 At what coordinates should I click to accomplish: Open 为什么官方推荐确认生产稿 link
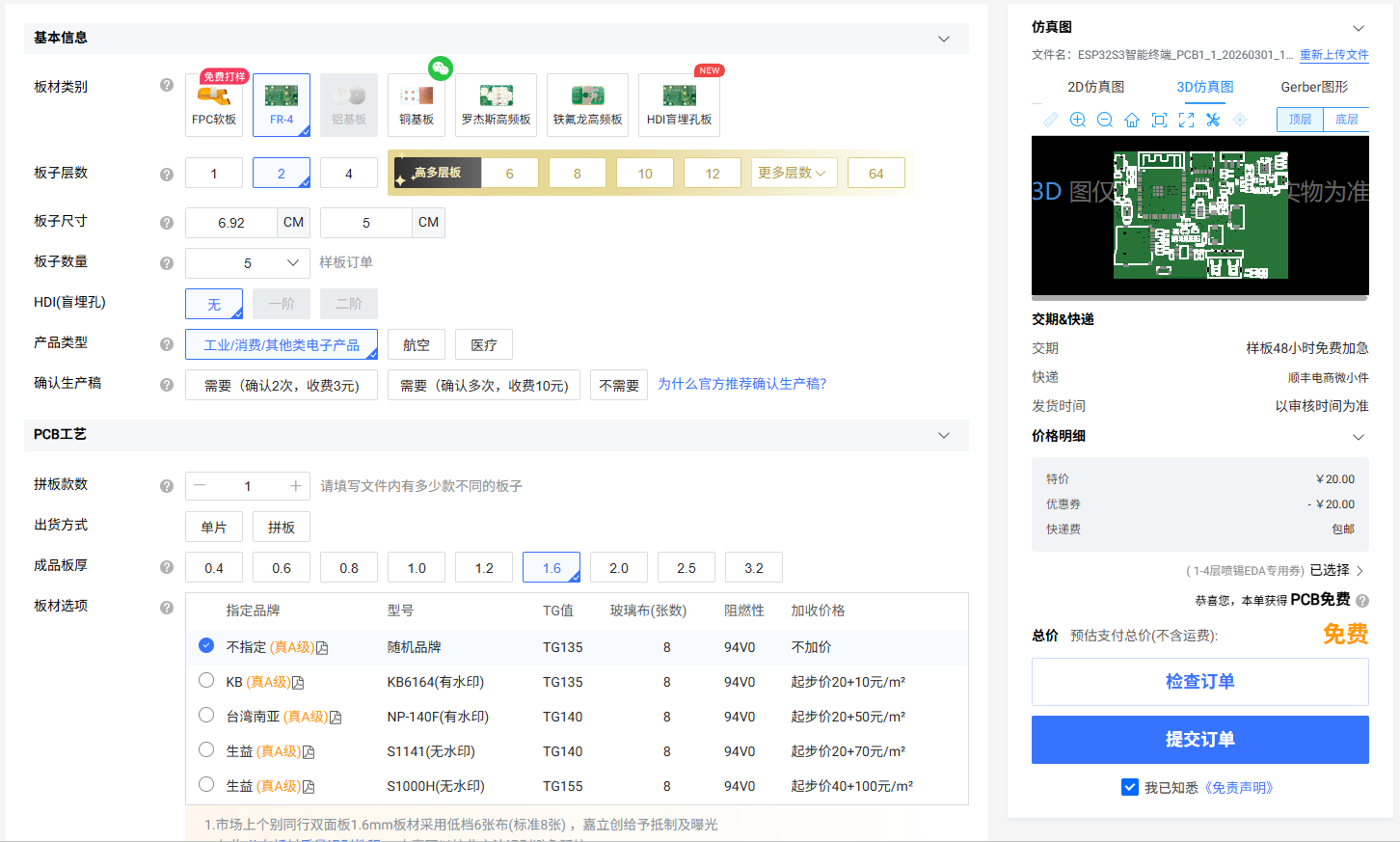pos(742,384)
